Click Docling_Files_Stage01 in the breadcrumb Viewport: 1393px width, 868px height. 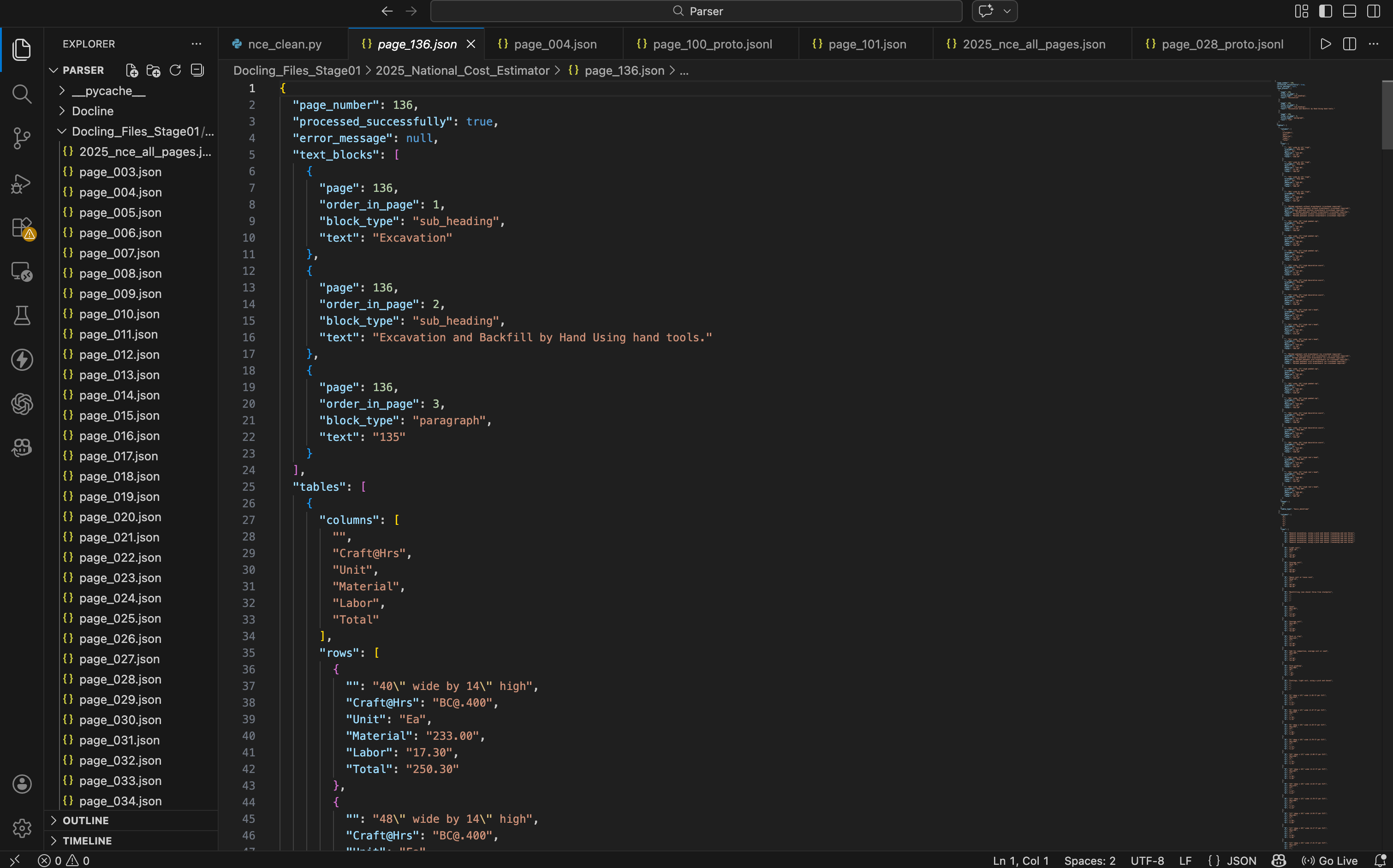(297, 71)
